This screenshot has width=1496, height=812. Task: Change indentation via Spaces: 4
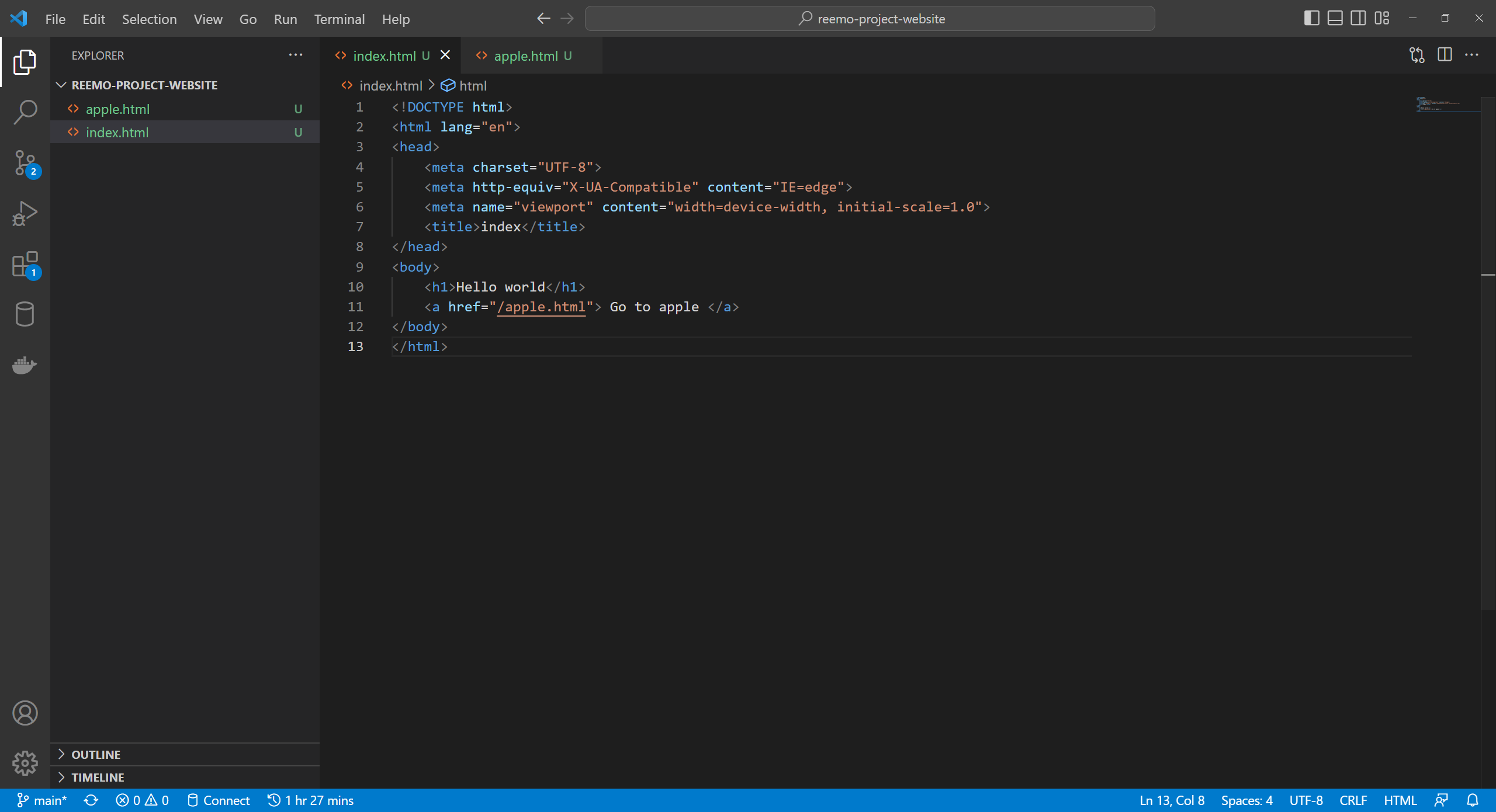tap(1246, 800)
